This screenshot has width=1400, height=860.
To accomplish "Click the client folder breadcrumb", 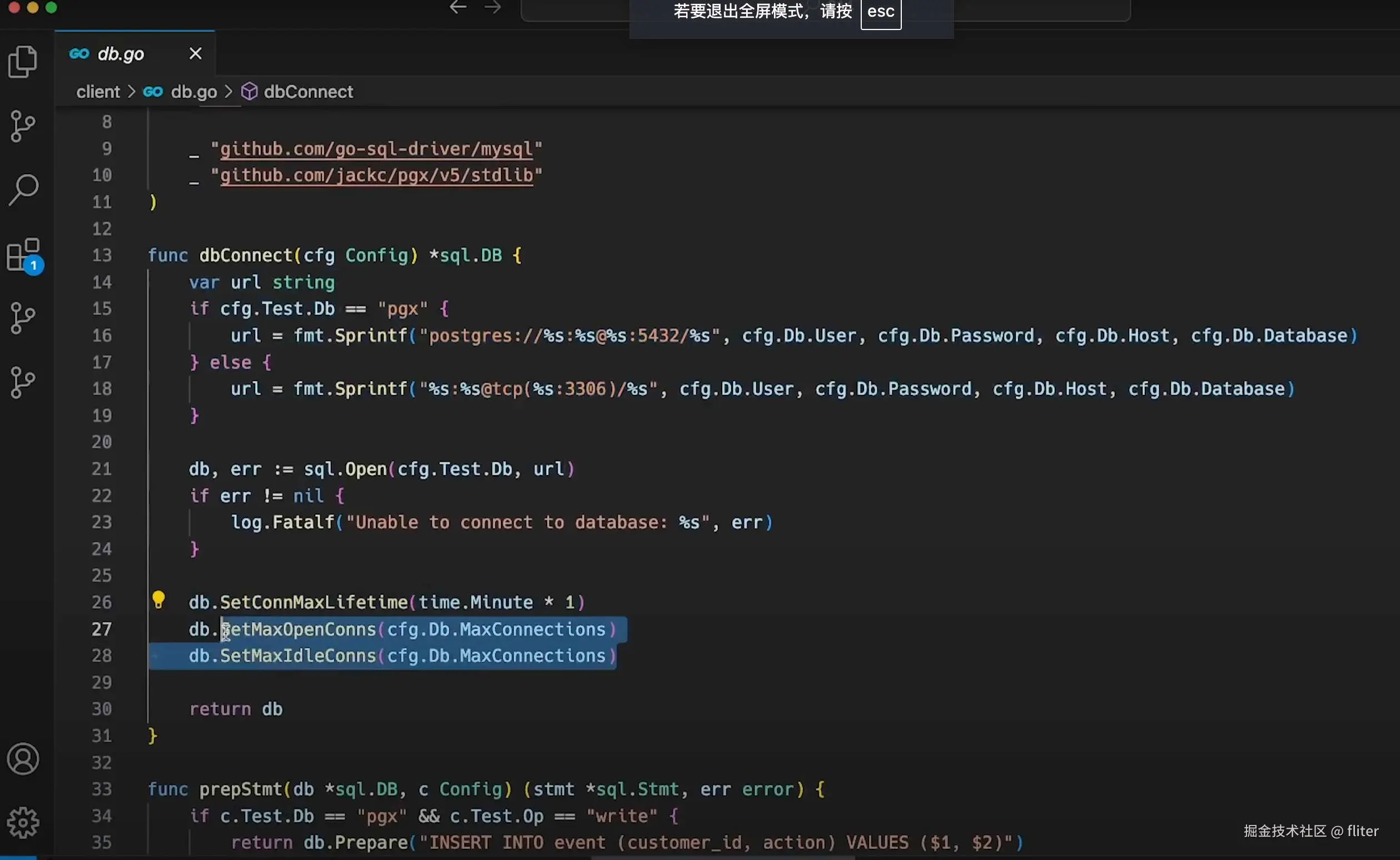I will (x=98, y=92).
